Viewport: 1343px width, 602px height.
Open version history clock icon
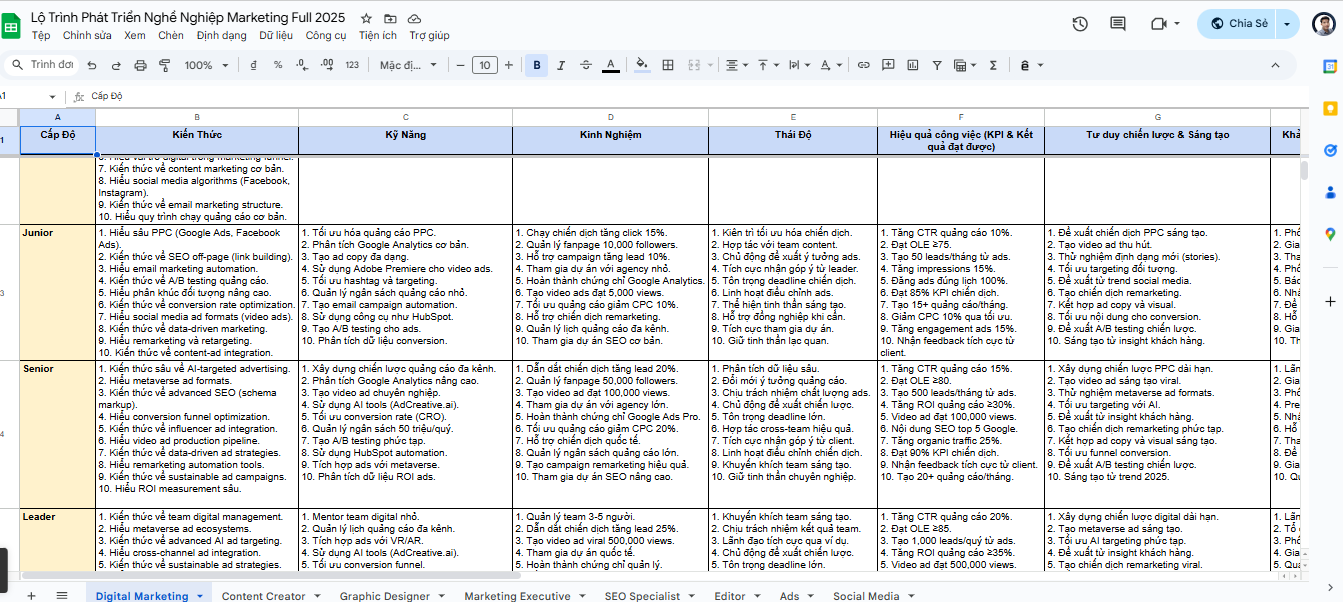(x=1080, y=23)
